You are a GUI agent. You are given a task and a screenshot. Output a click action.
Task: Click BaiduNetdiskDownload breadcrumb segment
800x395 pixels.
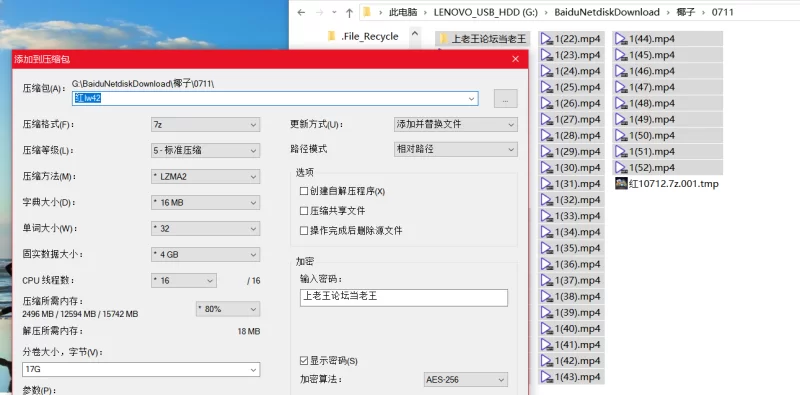[x=607, y=12]
